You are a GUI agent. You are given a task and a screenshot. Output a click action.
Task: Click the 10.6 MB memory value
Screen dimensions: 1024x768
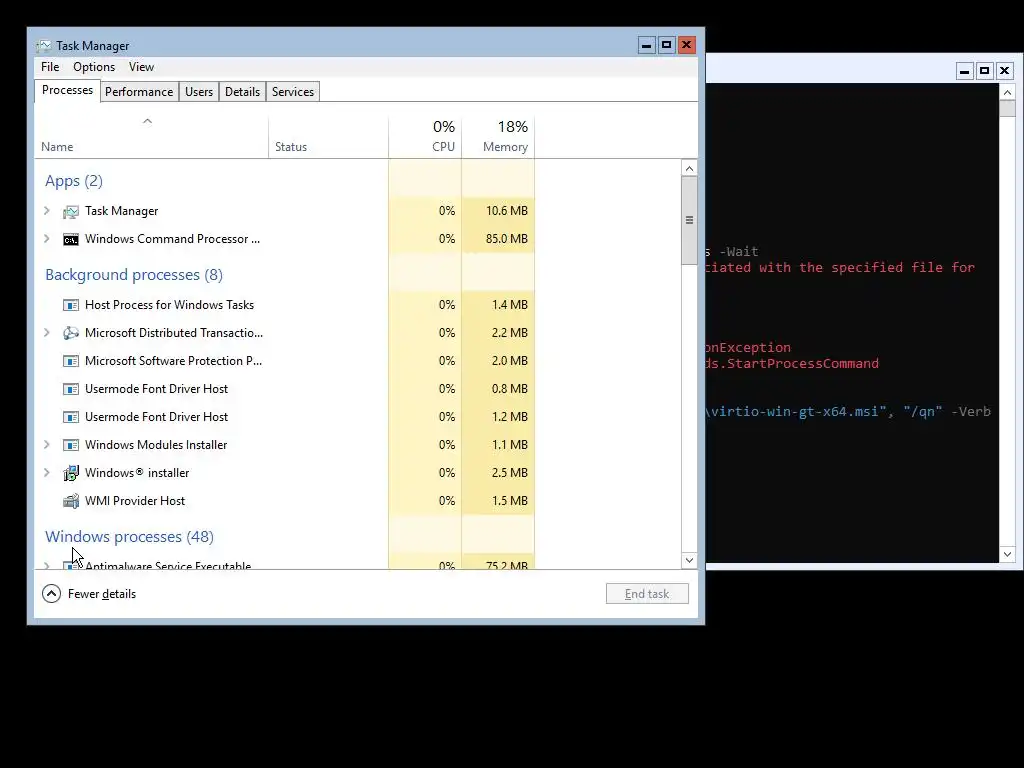[x=507, y=211]
